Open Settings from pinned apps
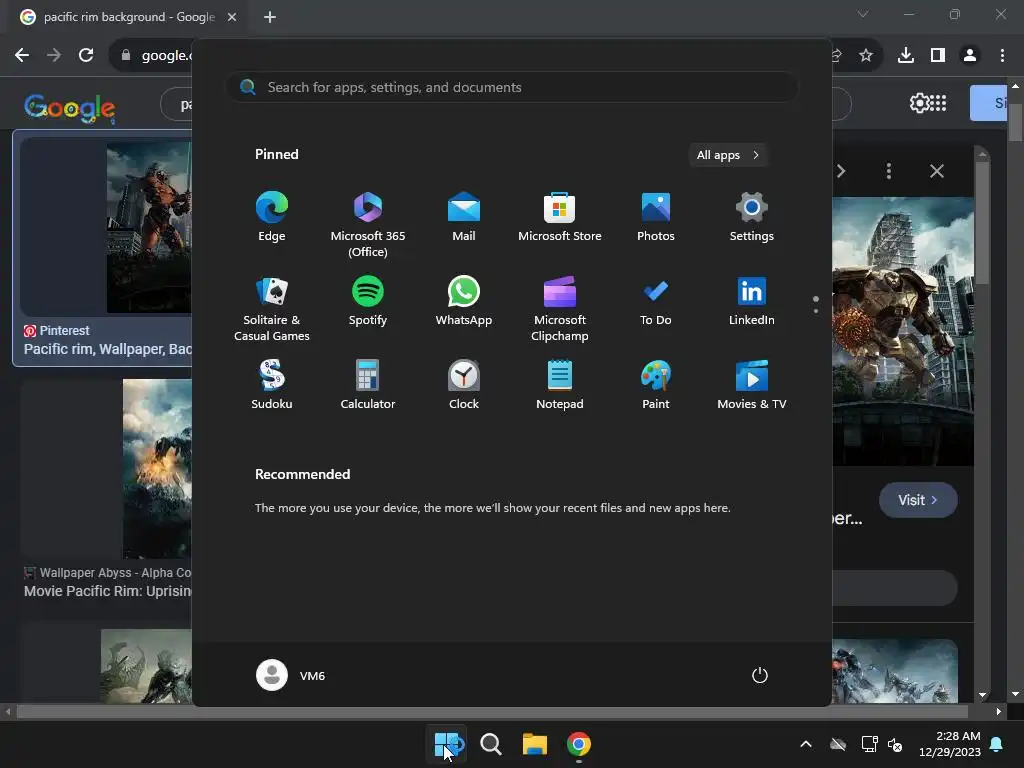 (x=752, y=217)
